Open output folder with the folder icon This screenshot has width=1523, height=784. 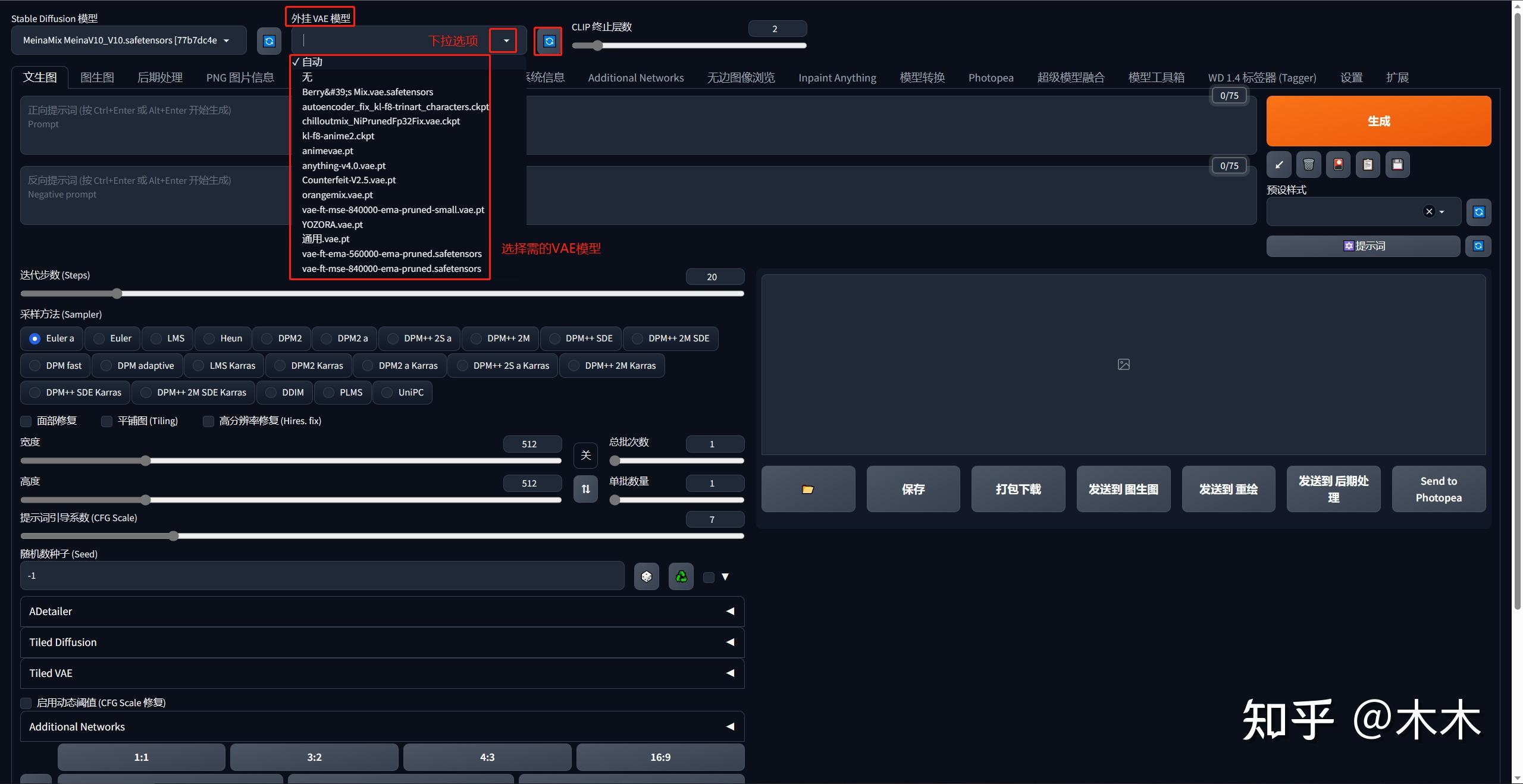click(808, 489)
